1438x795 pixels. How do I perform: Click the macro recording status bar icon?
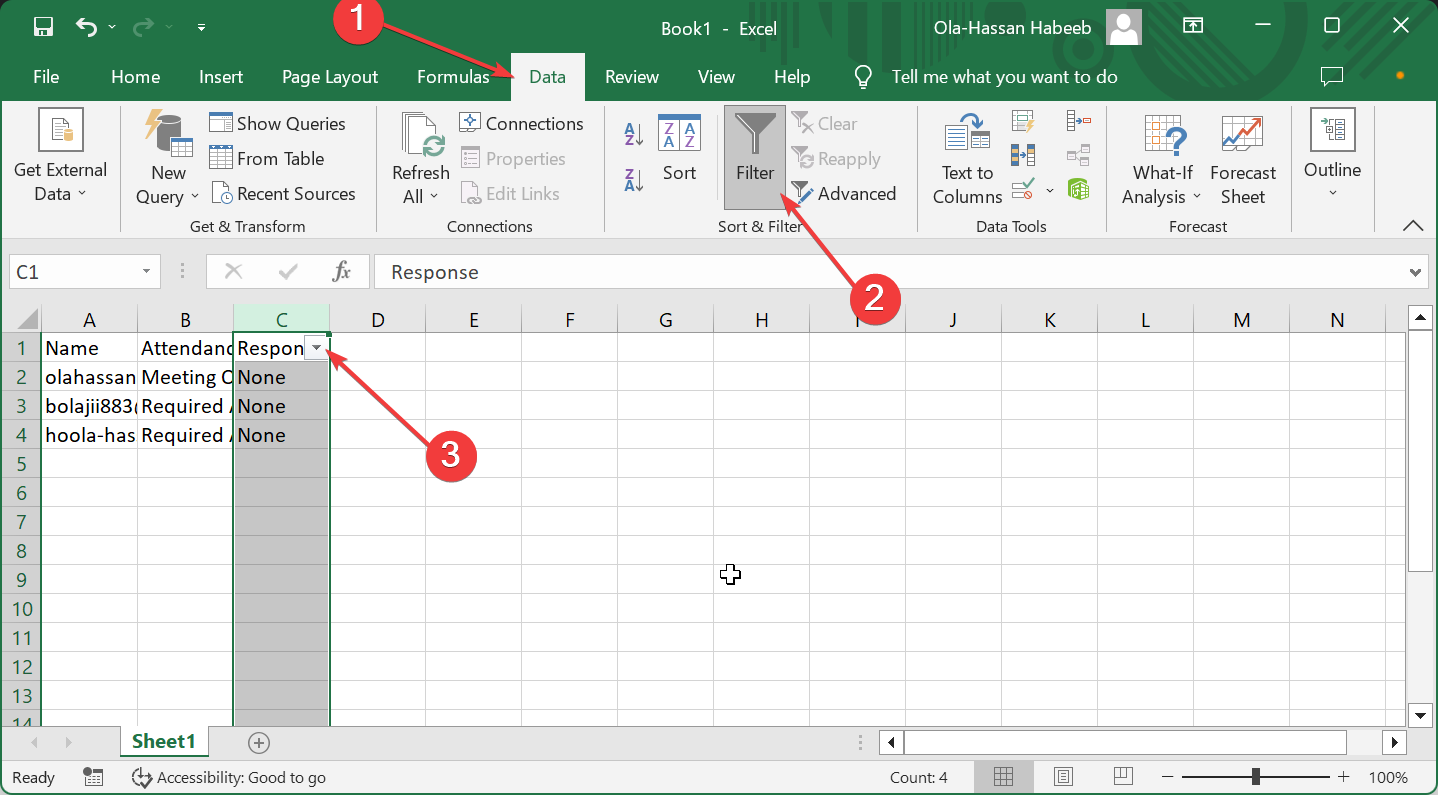point(93,777)
